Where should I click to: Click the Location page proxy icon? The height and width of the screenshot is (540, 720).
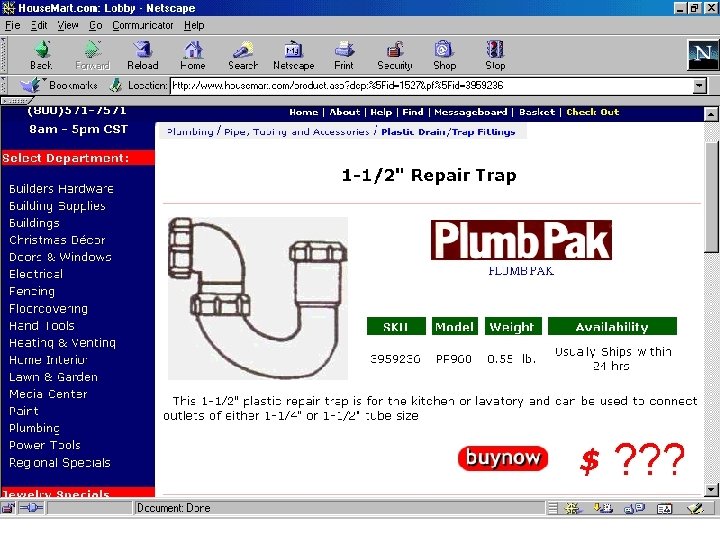pos(115,85)
